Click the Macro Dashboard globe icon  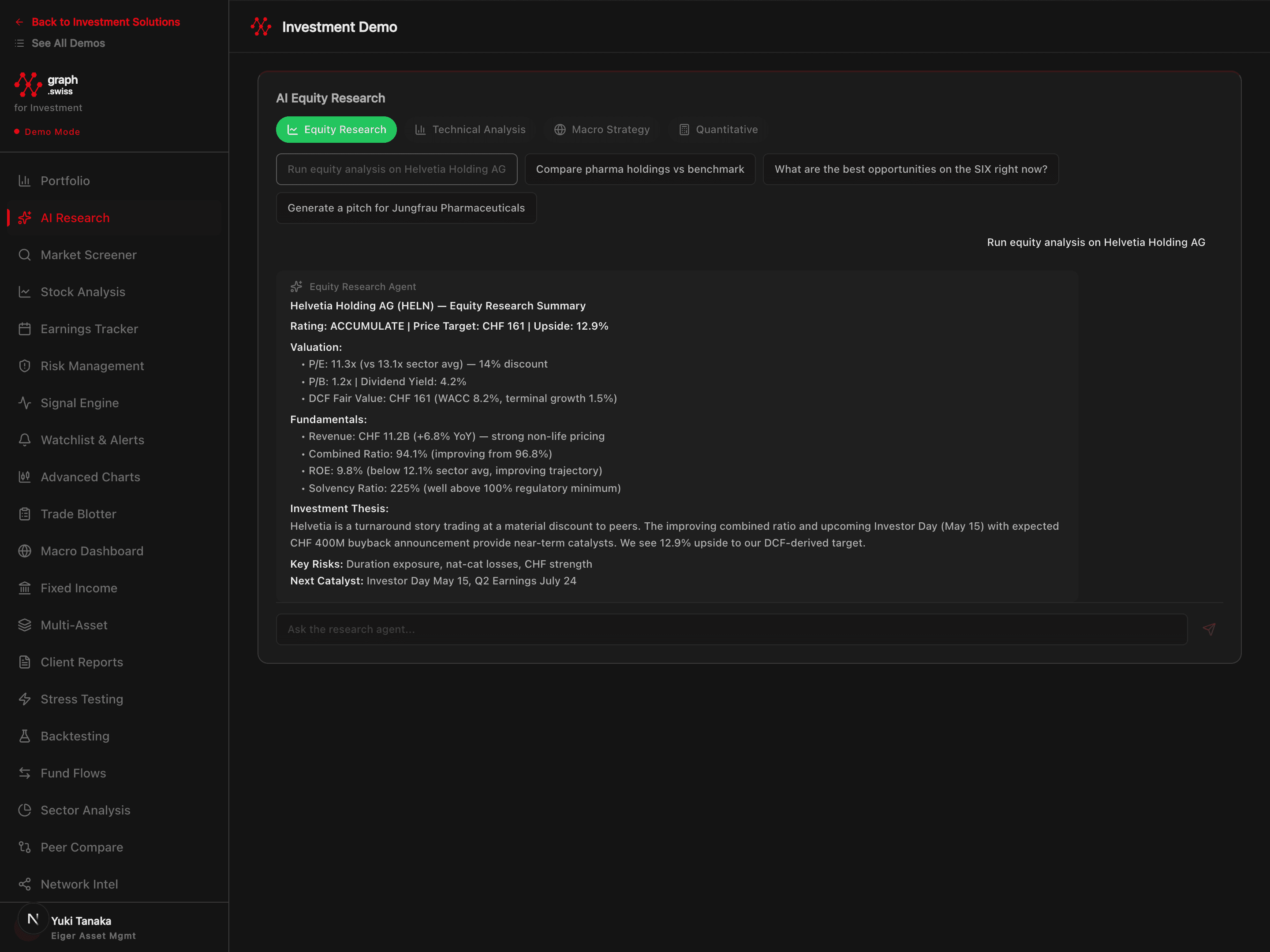24,551
